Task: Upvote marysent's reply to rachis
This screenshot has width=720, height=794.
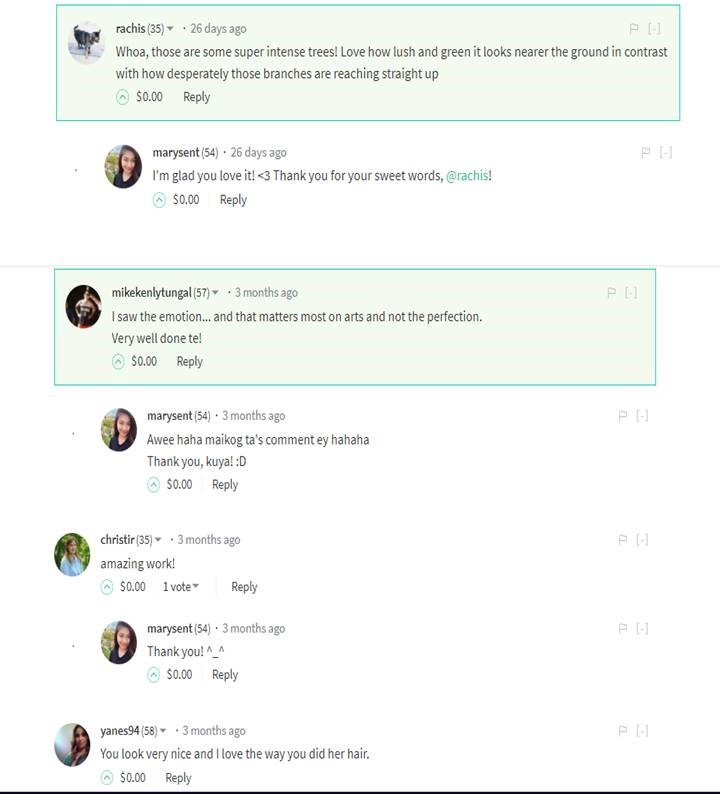Action: click(x=159, y=200)
